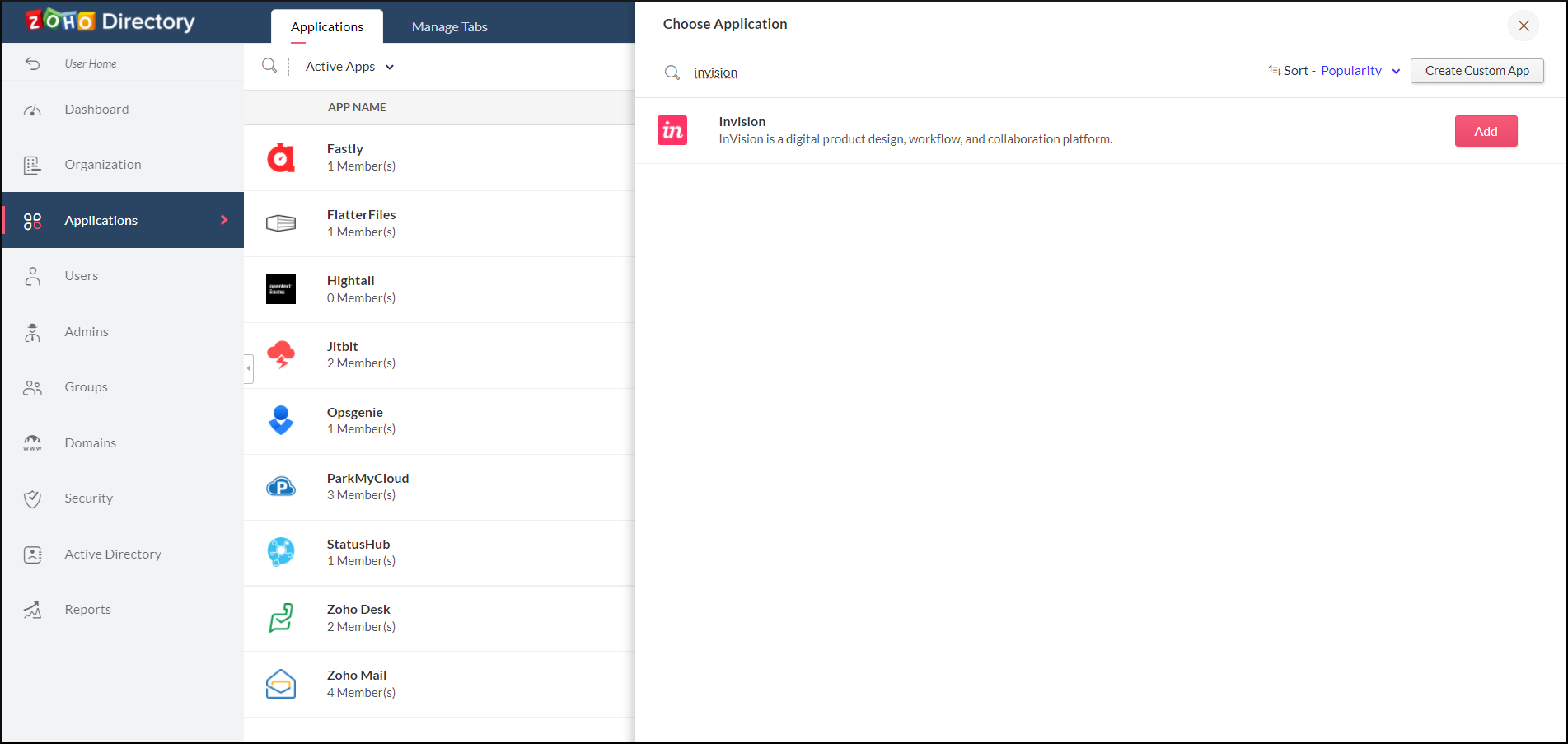Click the Security shield icon
Image resolution: width=1568 pixels, height=744 pixels.
click(x=32, y=498)
